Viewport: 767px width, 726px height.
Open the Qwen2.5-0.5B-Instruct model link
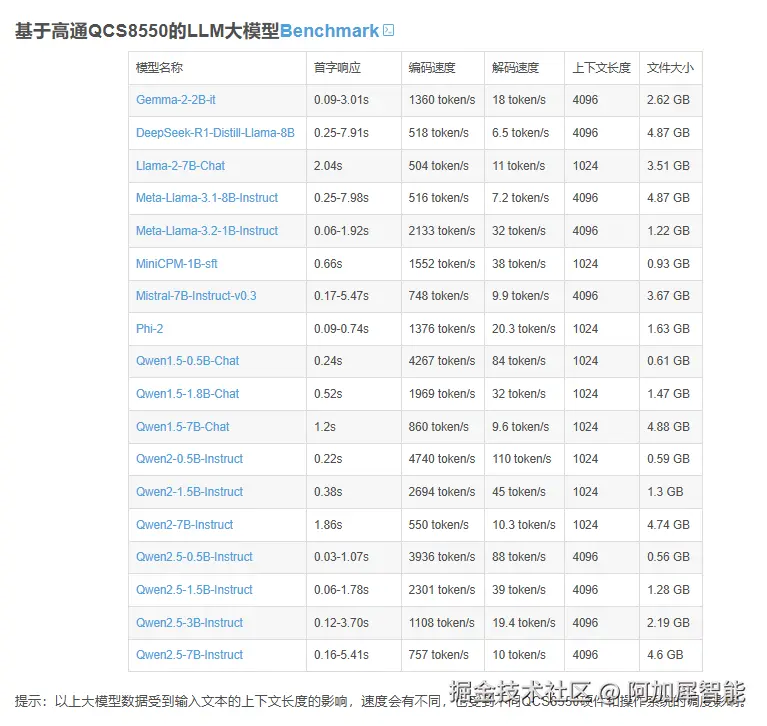click(194, 557)
